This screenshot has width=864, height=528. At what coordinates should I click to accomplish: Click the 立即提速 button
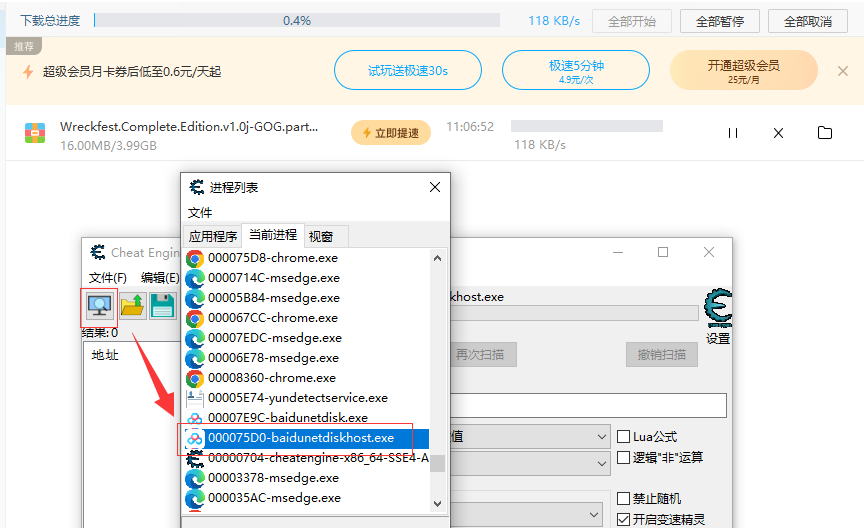click(x=391, y=133)
